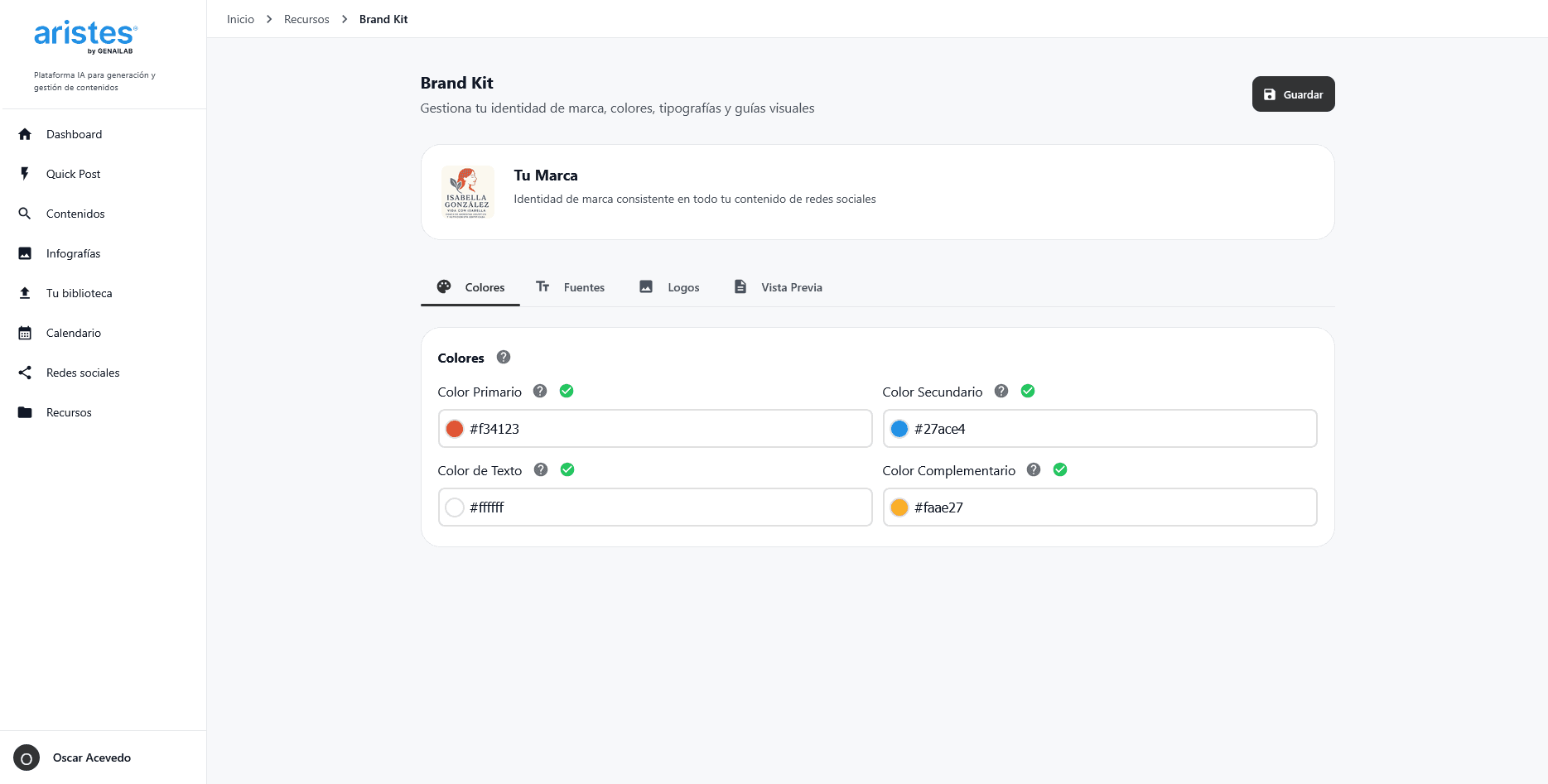
Task: Click green checkmark beside Color Secundario
Action: [x=1028, y=391]
